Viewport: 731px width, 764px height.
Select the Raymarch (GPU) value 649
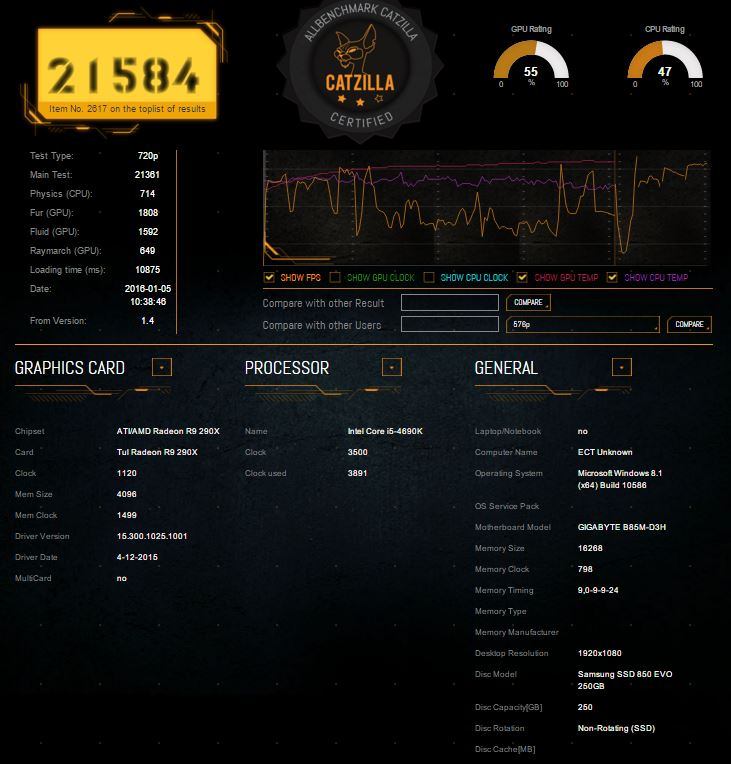click(147, 250)
